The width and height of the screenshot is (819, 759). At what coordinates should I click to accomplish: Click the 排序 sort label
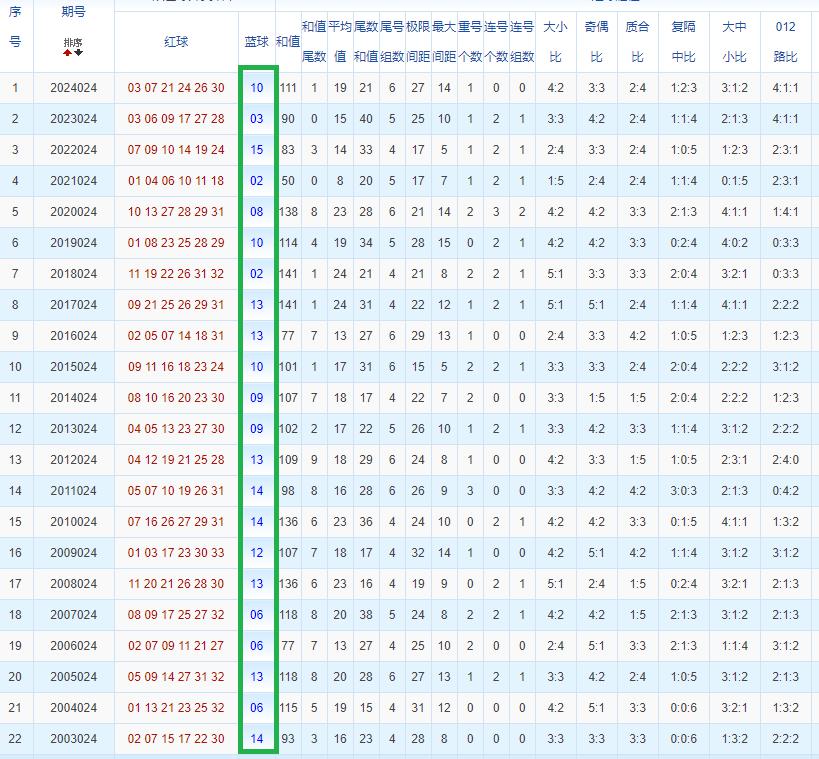tap(73, 43)
